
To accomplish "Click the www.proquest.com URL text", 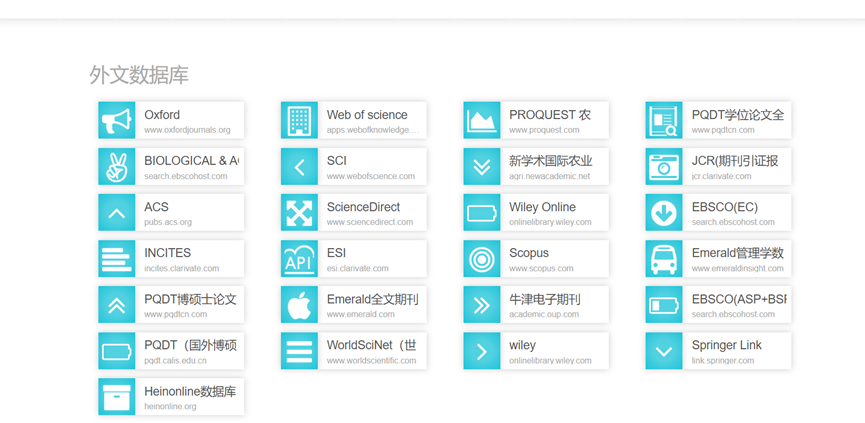I will (x=544, y=130).
